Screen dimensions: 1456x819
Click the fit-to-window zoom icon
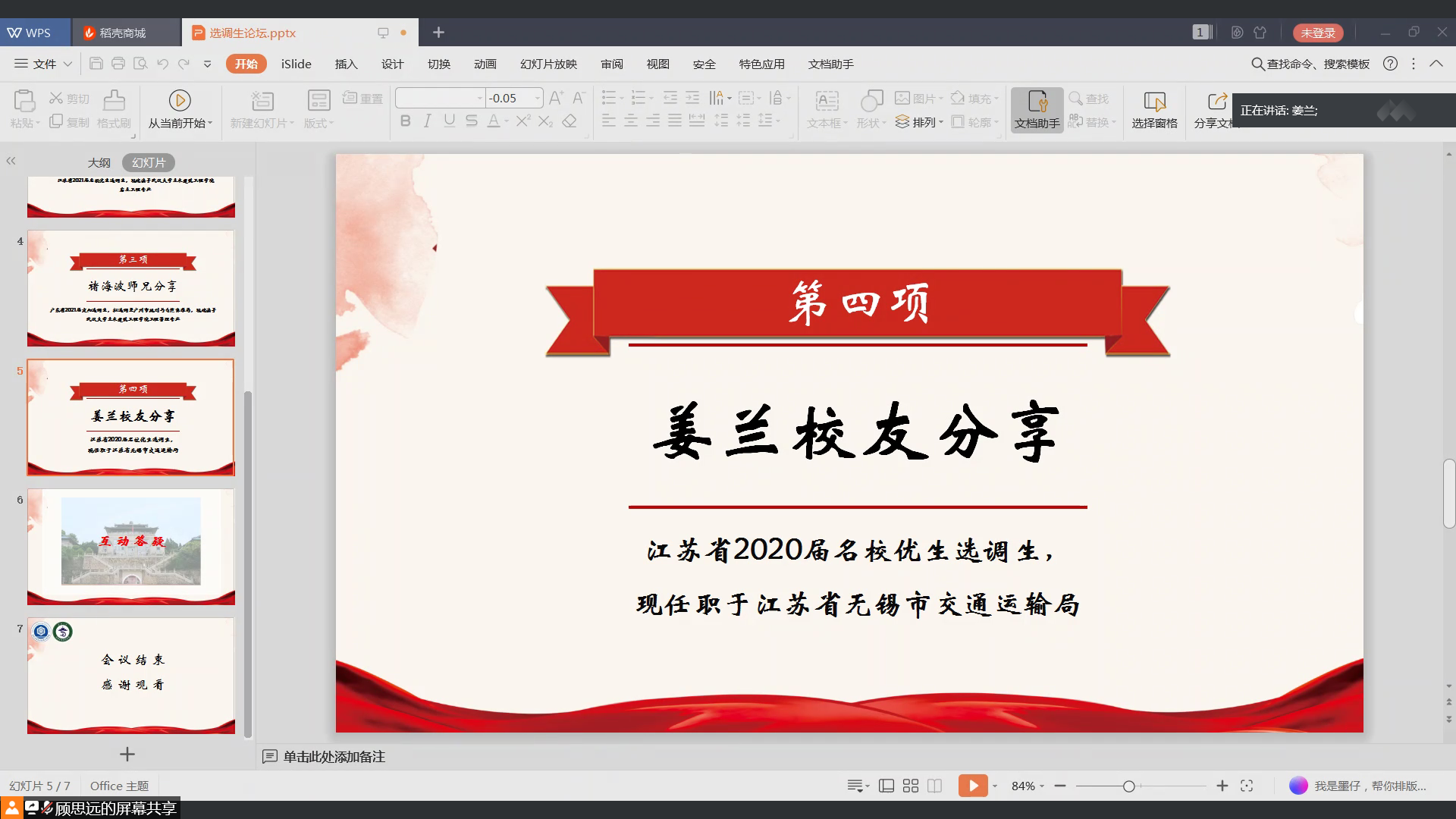click(1247, 786)
